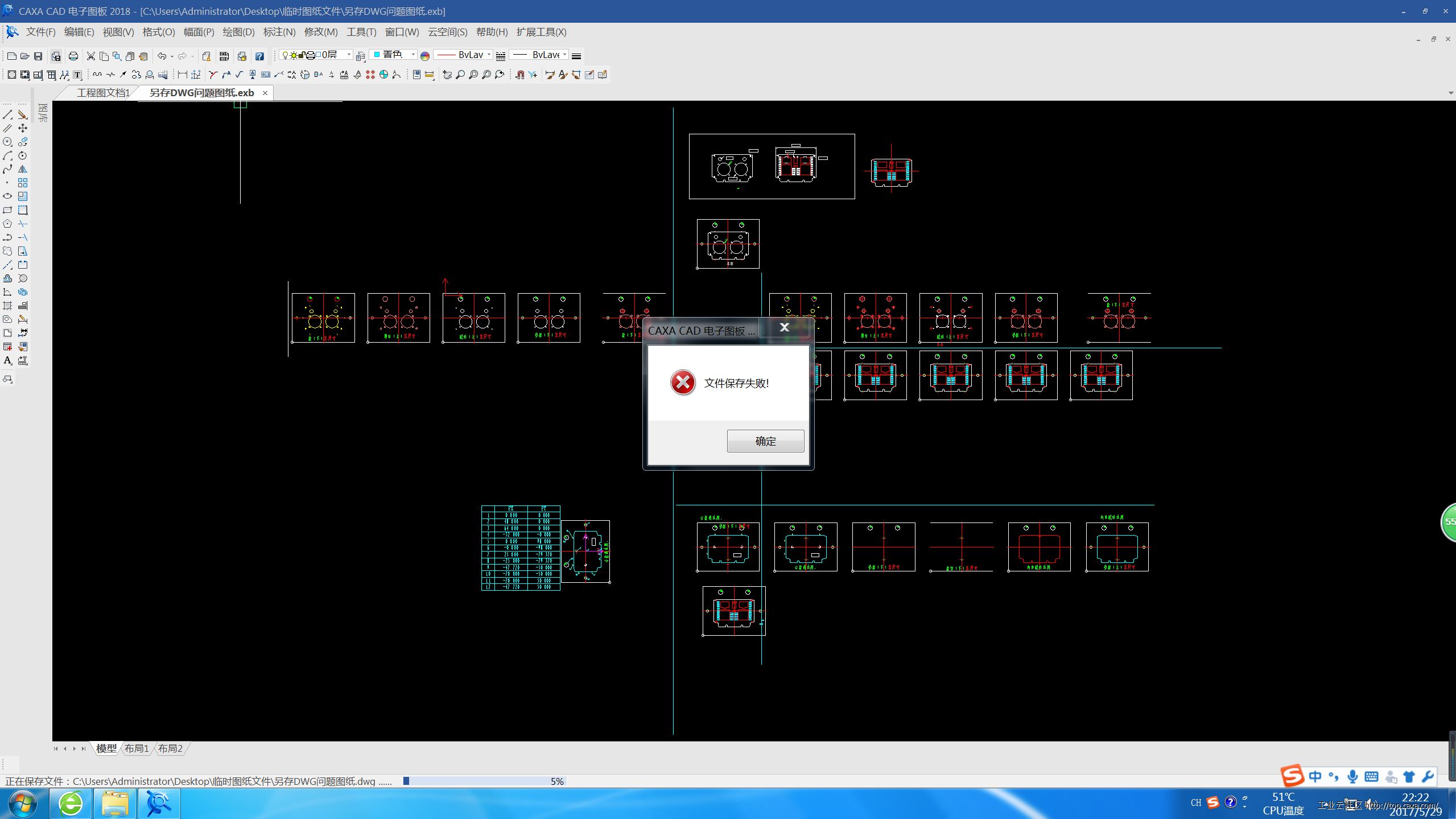The image size is (1456, 819).
Task: Toggle the layer printer icon in layer box
Action: [311, 55]
